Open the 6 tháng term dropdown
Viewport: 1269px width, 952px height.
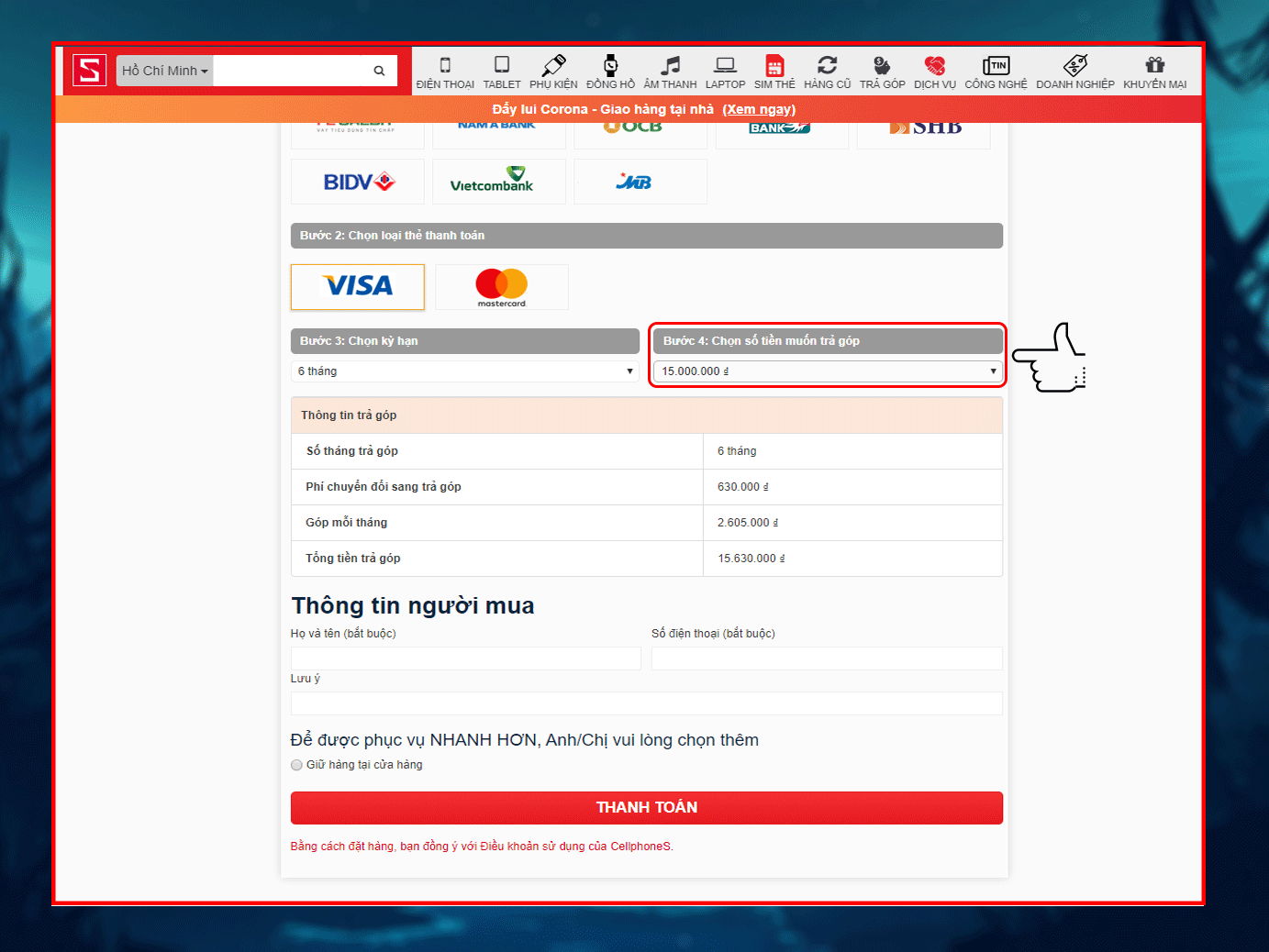pyautogui.click(x=465, y=371)
